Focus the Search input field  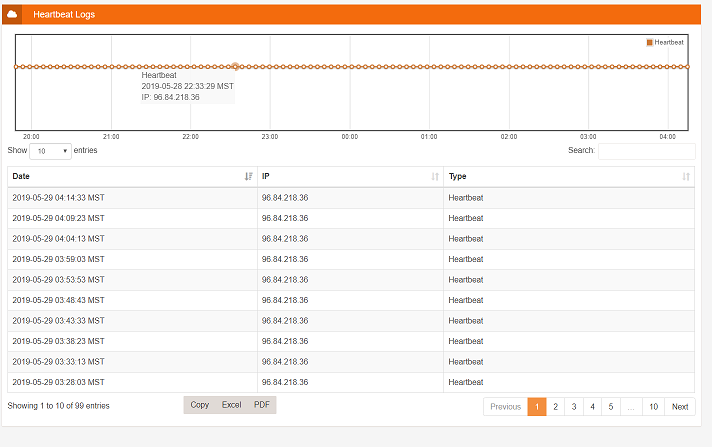(x=647, y=151)
